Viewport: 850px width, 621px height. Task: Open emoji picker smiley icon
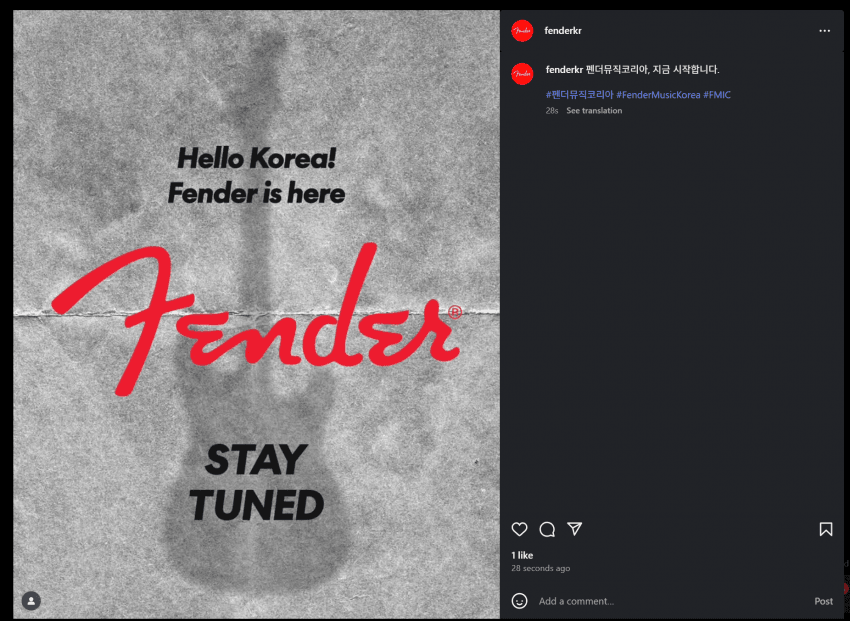519,601
